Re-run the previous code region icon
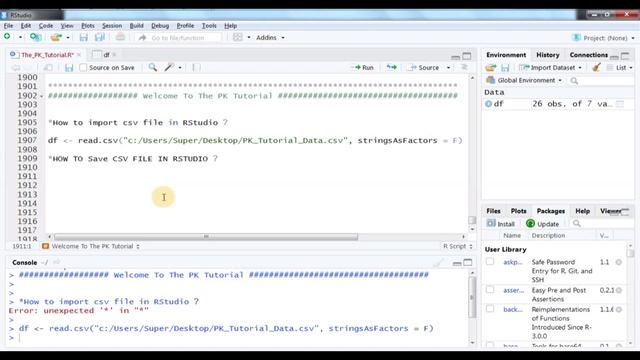 (x=391, y=67)
